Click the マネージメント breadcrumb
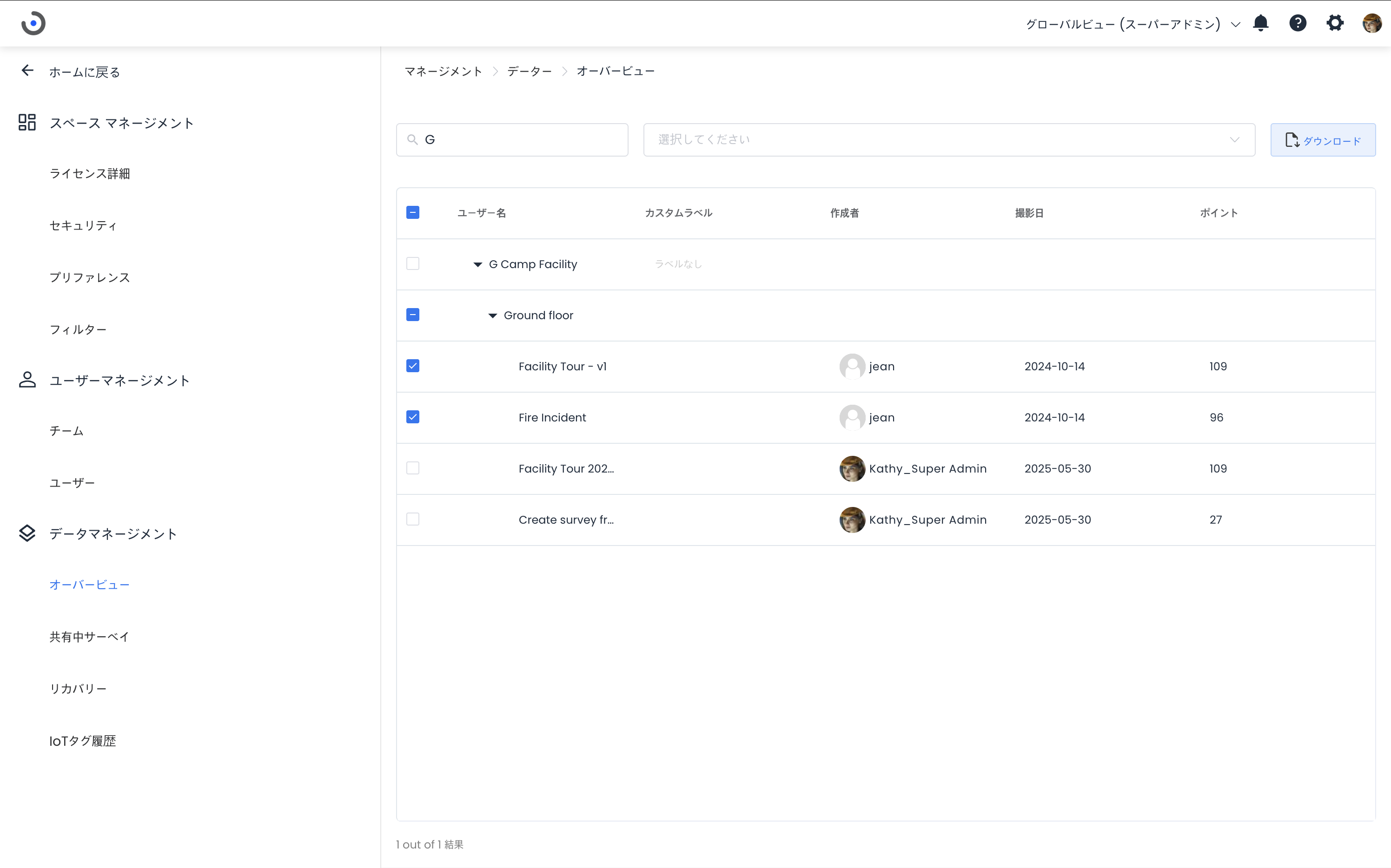Viewport: 1391px width, 868px height. (x=444, y=71)
